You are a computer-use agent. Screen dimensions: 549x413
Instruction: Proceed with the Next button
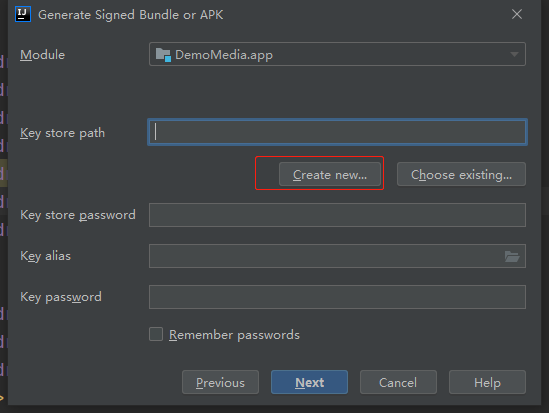[309, 382]
